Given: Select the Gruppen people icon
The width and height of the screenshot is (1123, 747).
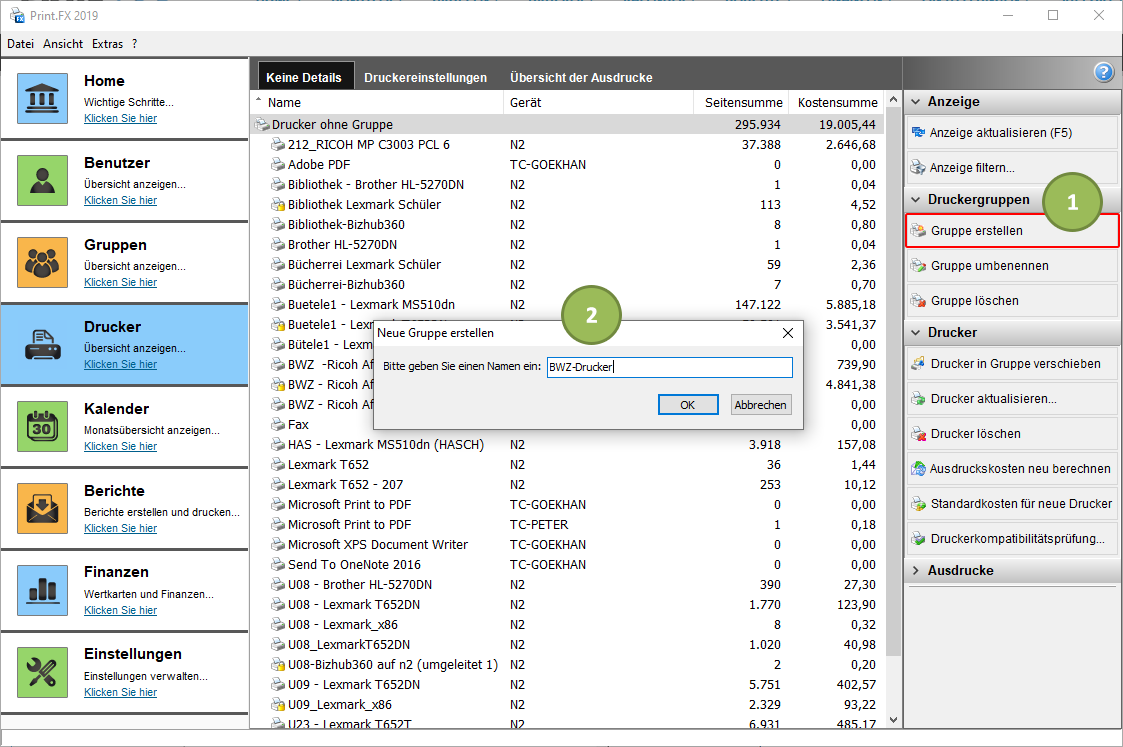Looking at the screenshot, I should pos(42,262).
